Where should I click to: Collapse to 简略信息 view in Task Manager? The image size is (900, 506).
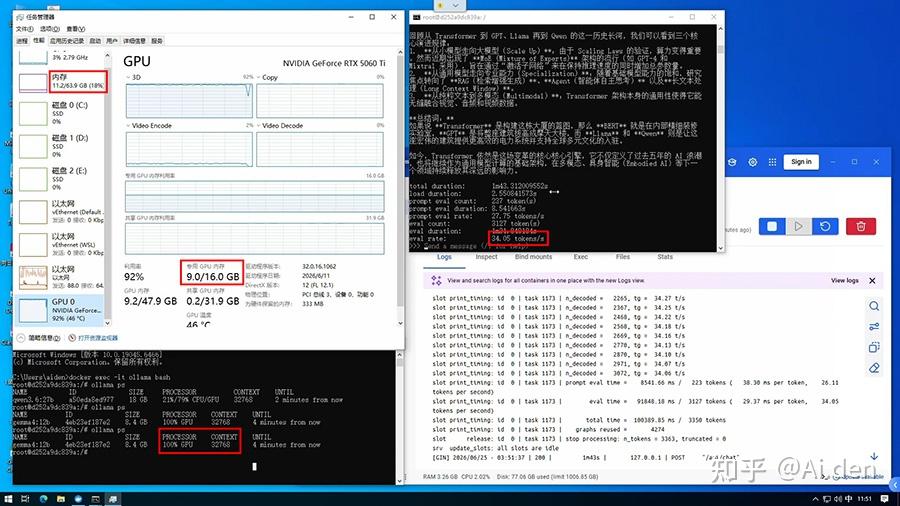(39, 338)
